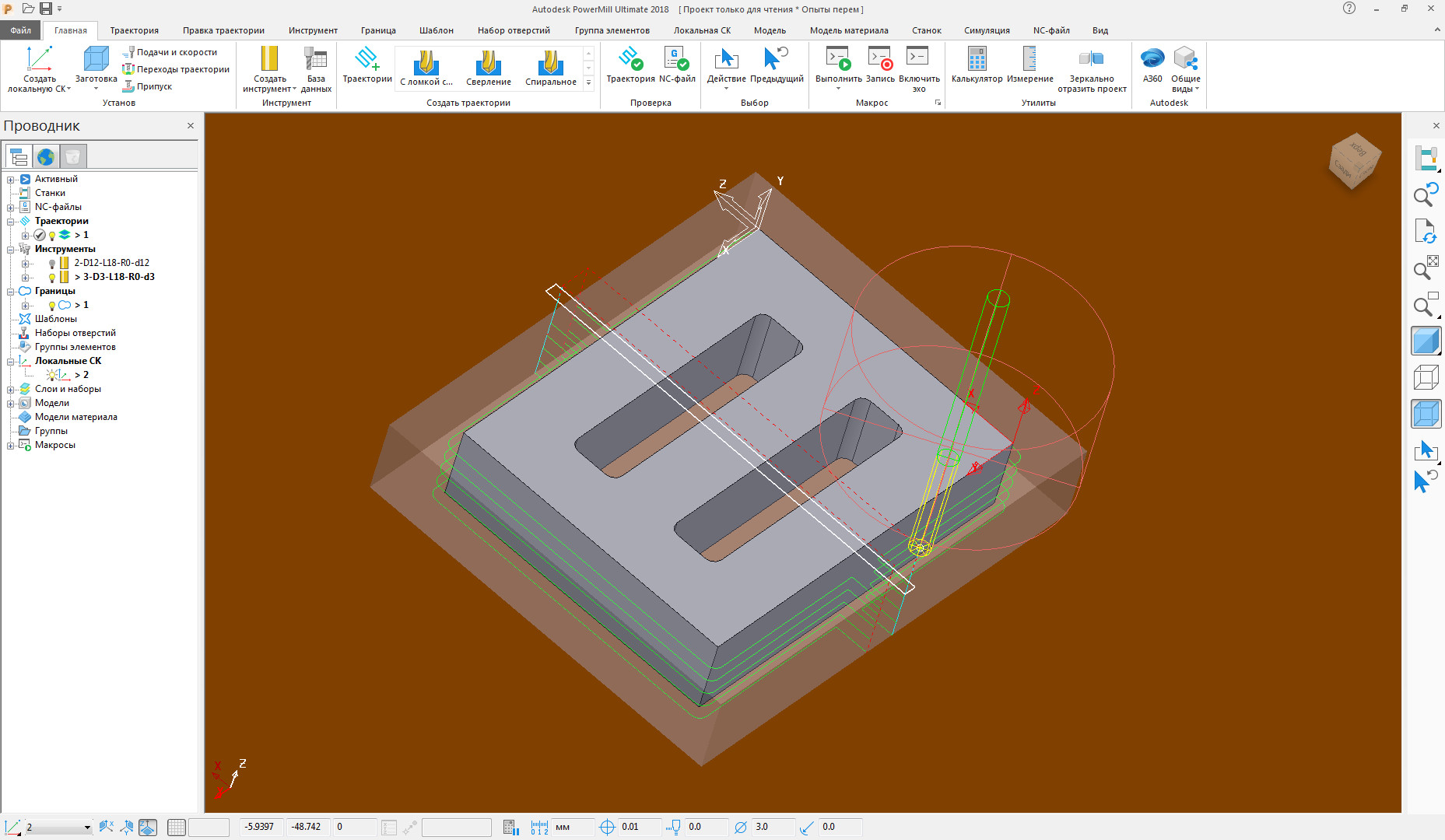Collapse the Инструменты tree node
The width and height of the screenshot is (1445, 840).
pyautogui.click(x=11, y=250)
